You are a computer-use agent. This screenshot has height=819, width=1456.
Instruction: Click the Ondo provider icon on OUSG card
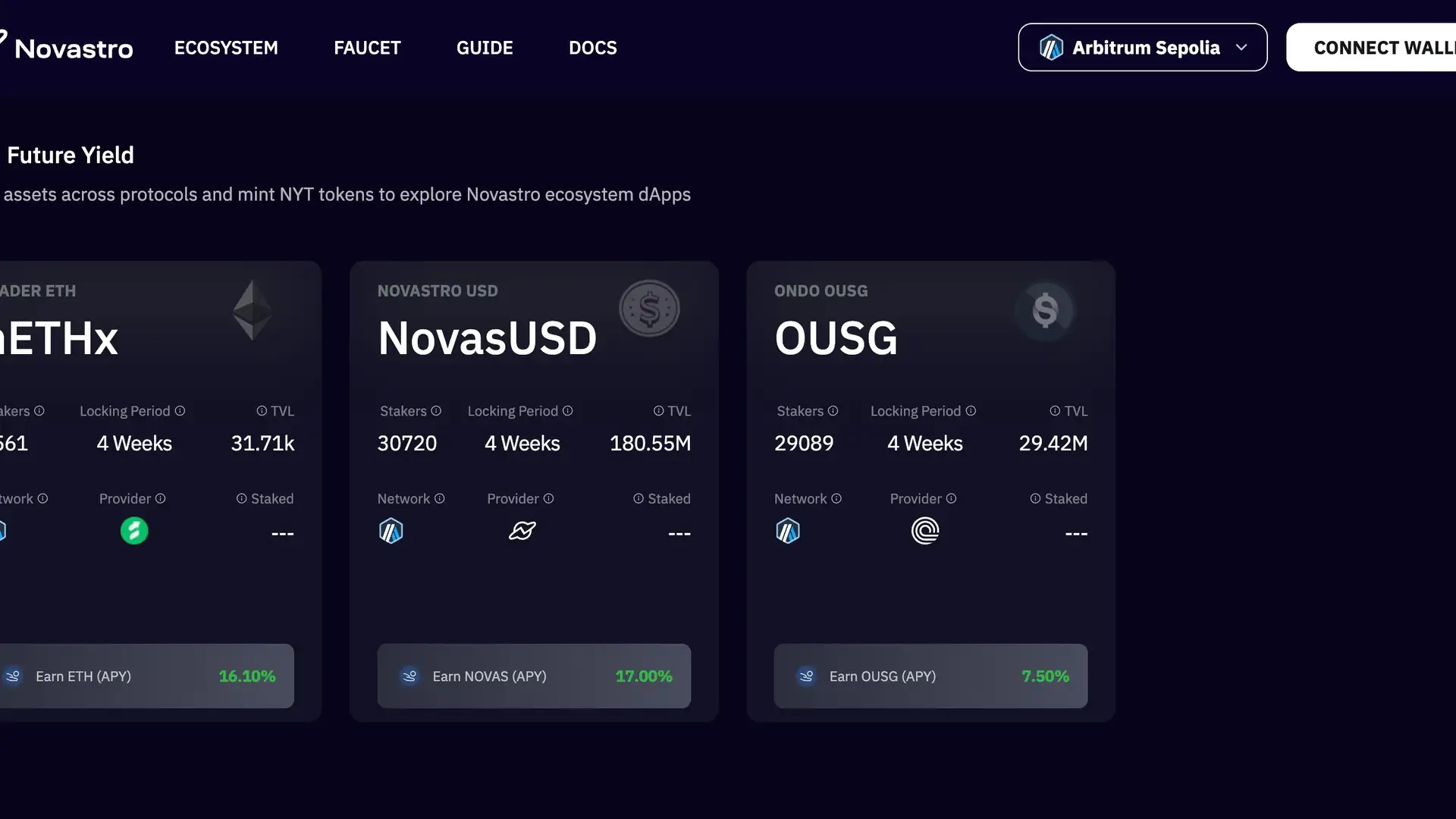tap(924, 531)
